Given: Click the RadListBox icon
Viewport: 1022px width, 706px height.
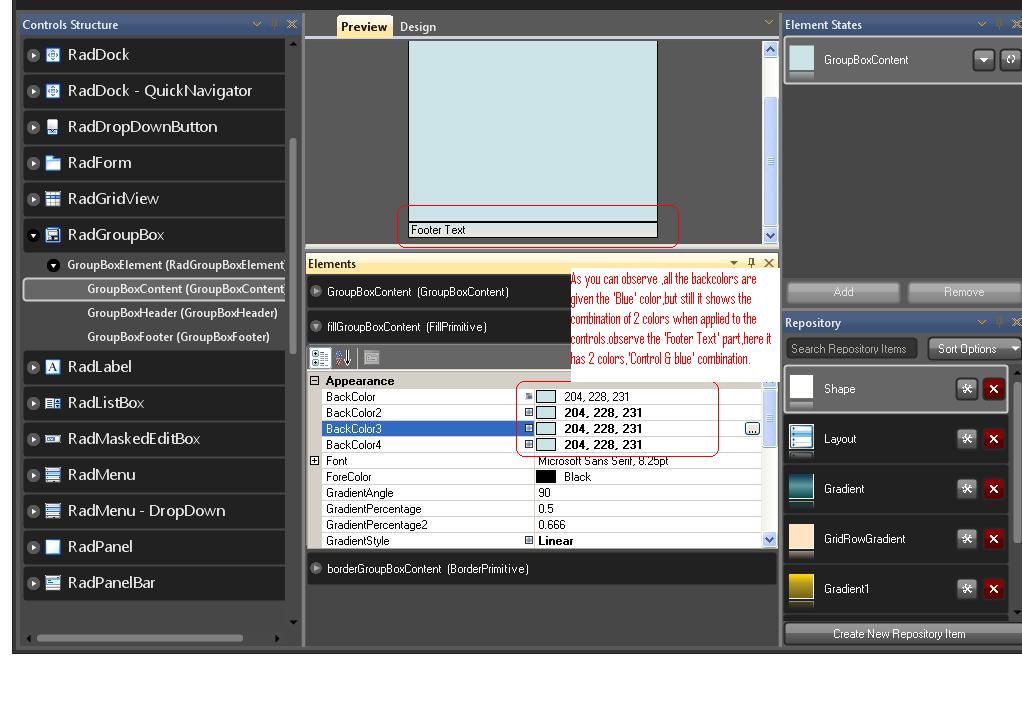Looking at the screenshot, I should (x=53, y=403).
